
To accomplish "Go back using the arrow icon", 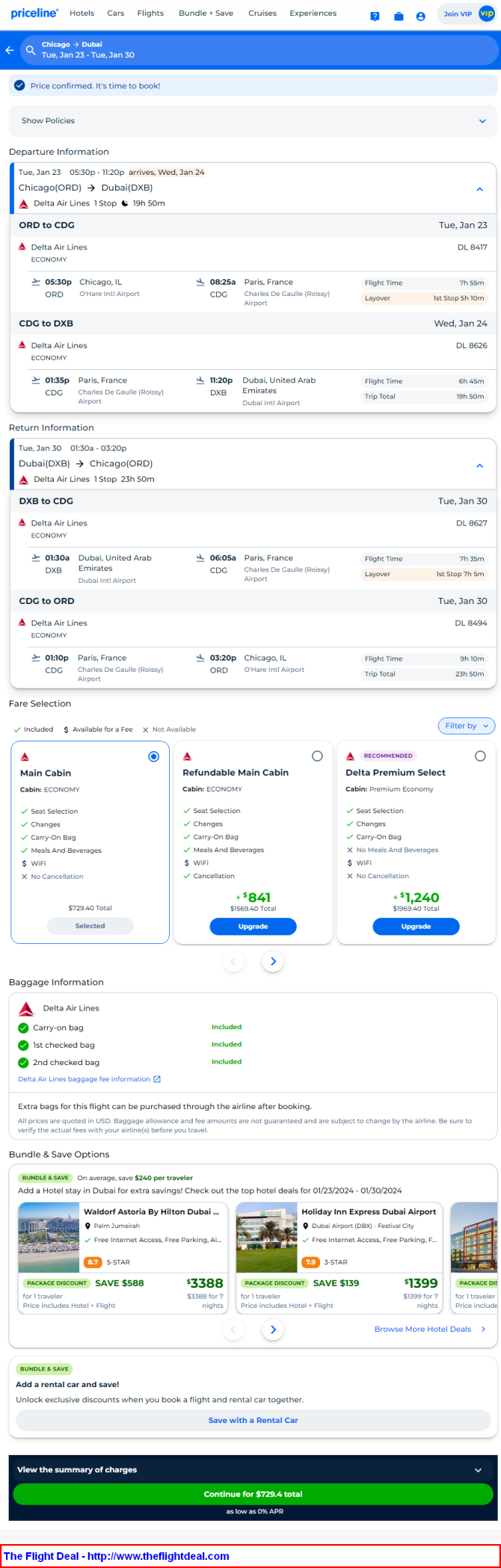I will point(10,50).
